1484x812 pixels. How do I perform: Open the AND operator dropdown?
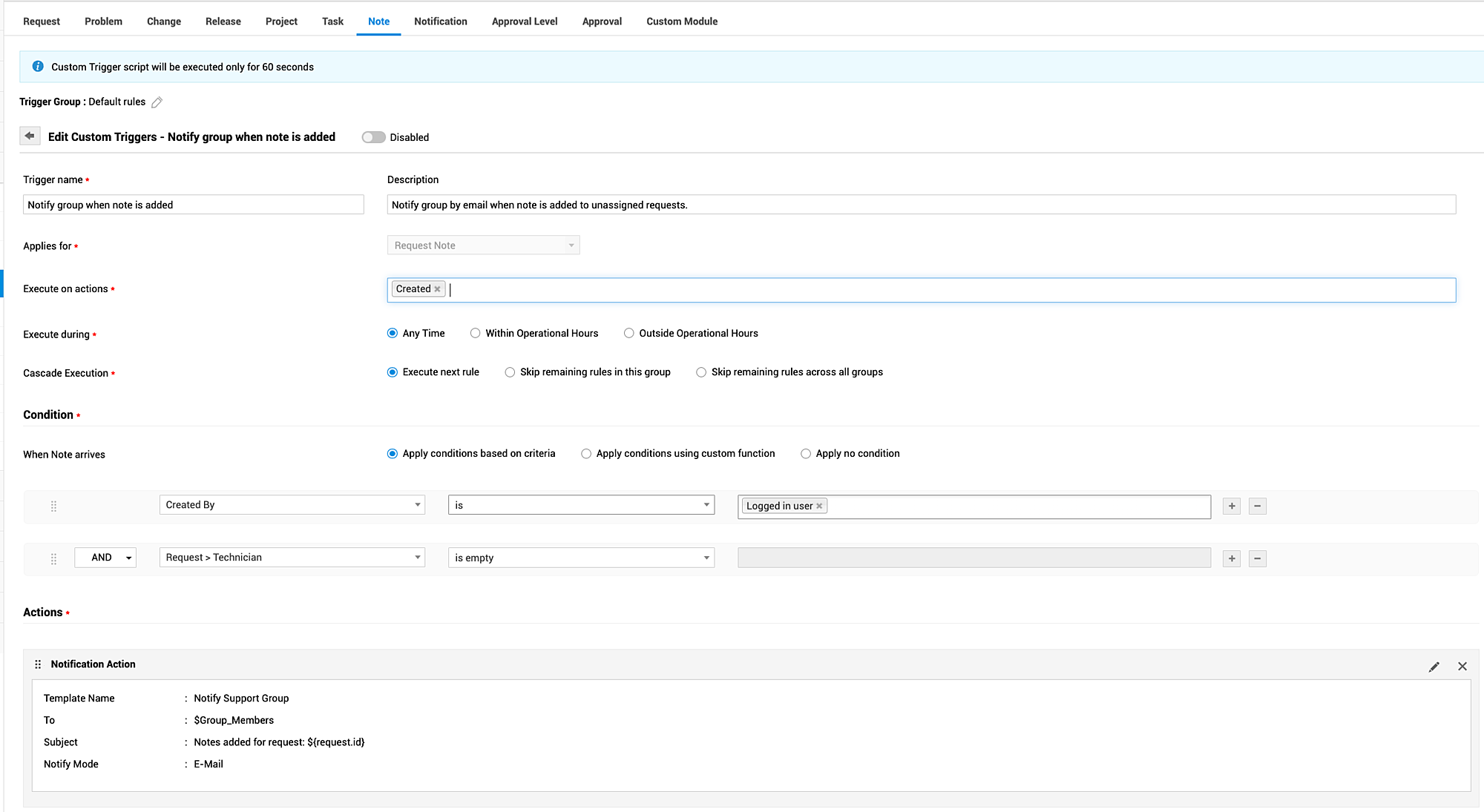[x=105, y=558]
